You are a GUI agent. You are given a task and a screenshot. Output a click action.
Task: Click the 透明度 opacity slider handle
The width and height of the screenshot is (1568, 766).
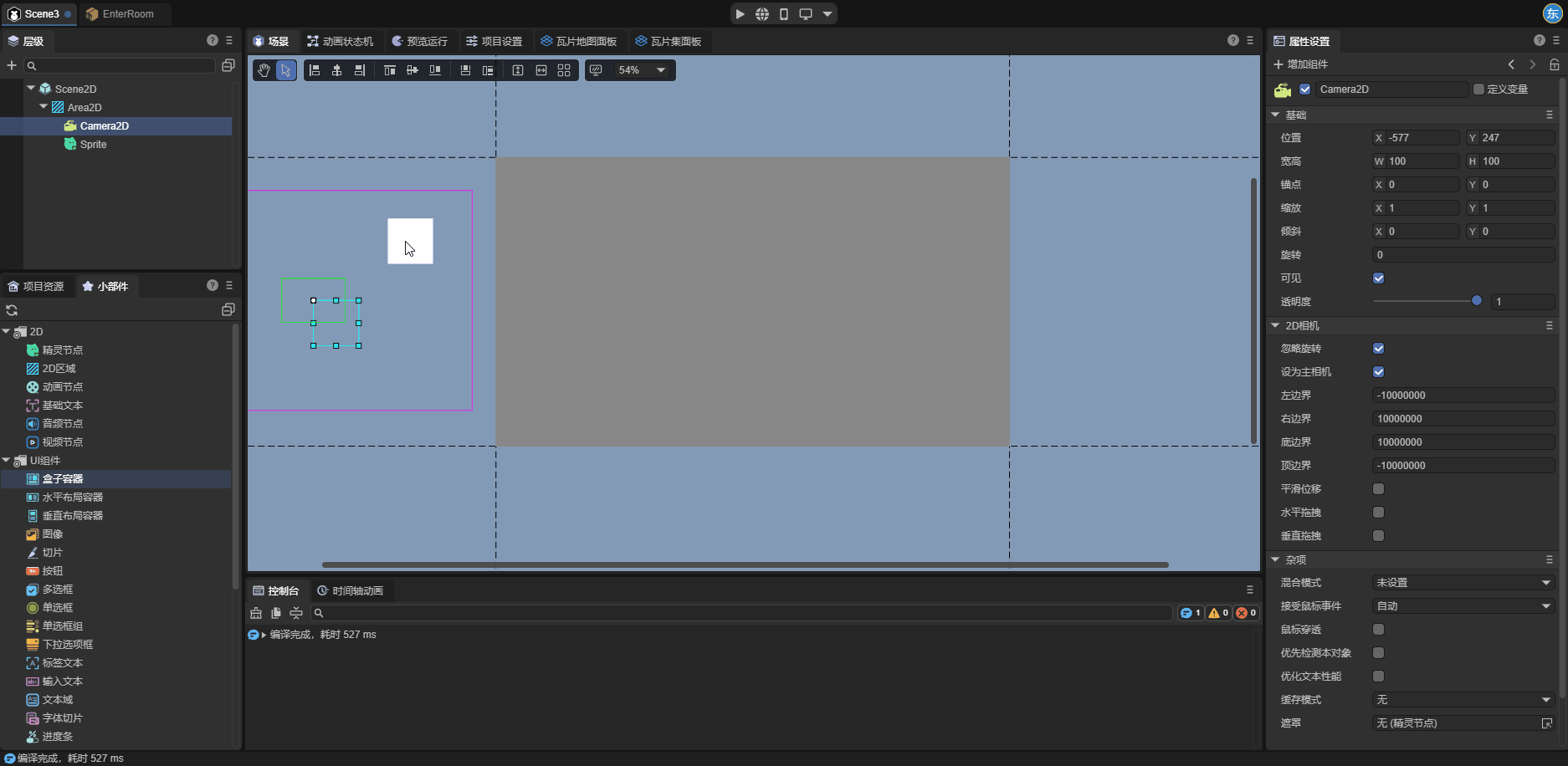click(1476, 301)
